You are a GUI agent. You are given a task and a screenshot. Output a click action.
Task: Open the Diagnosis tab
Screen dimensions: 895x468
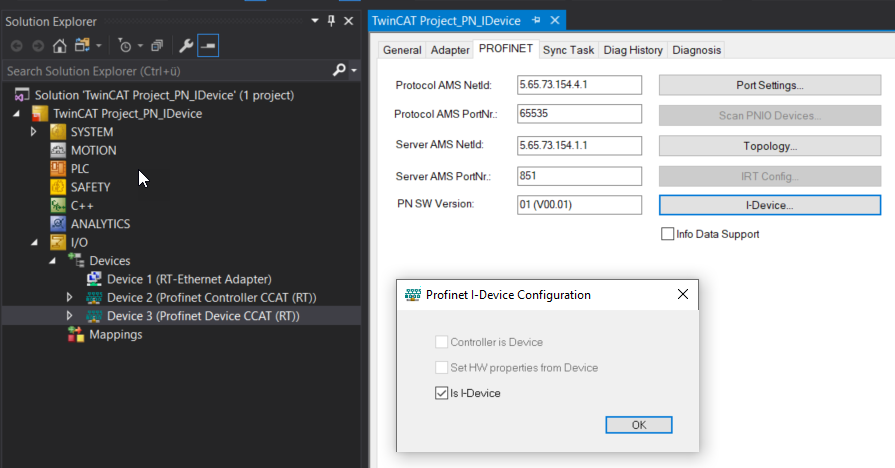[x=696, y=50]
